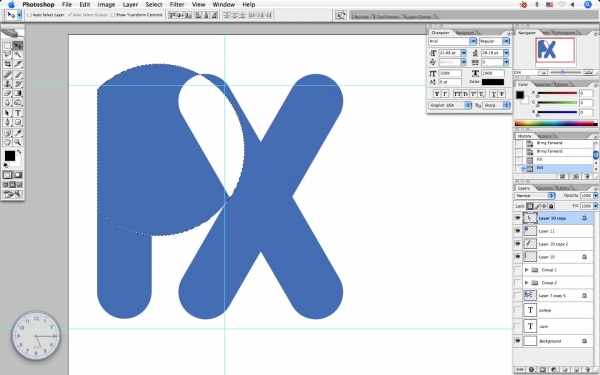
Task: Open the Image menu
Action: (x=106, y=5)
